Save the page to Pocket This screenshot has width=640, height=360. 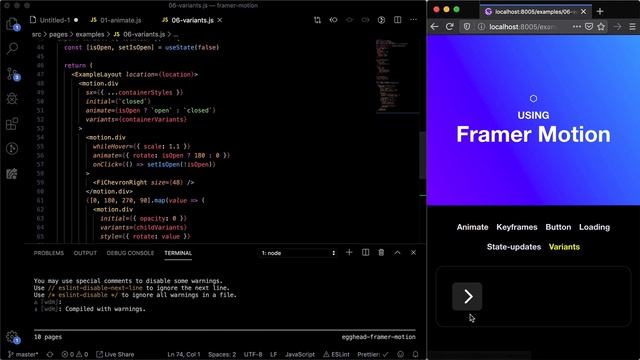point(589,27)
